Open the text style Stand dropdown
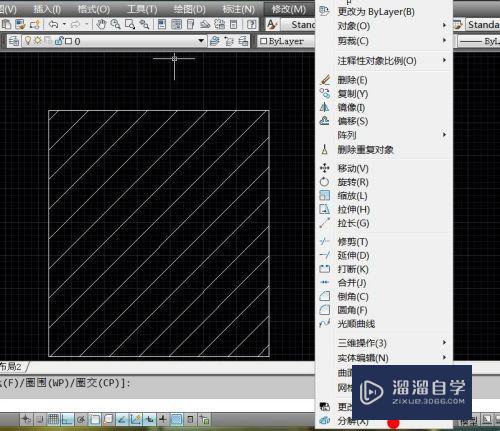This screenshot has height=431, width=500. (x=298, y=24)
